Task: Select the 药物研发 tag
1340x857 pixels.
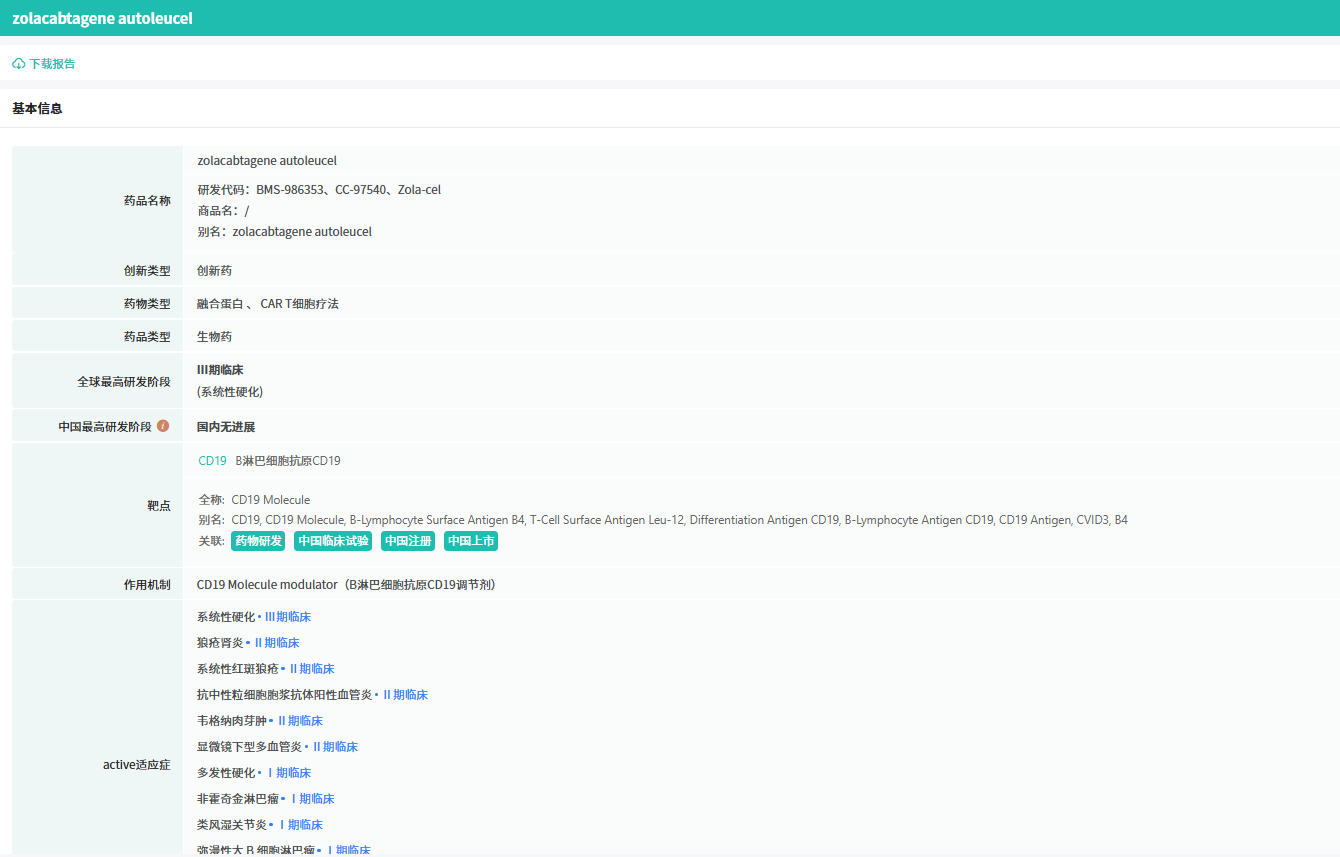Action: click(258, 541)
